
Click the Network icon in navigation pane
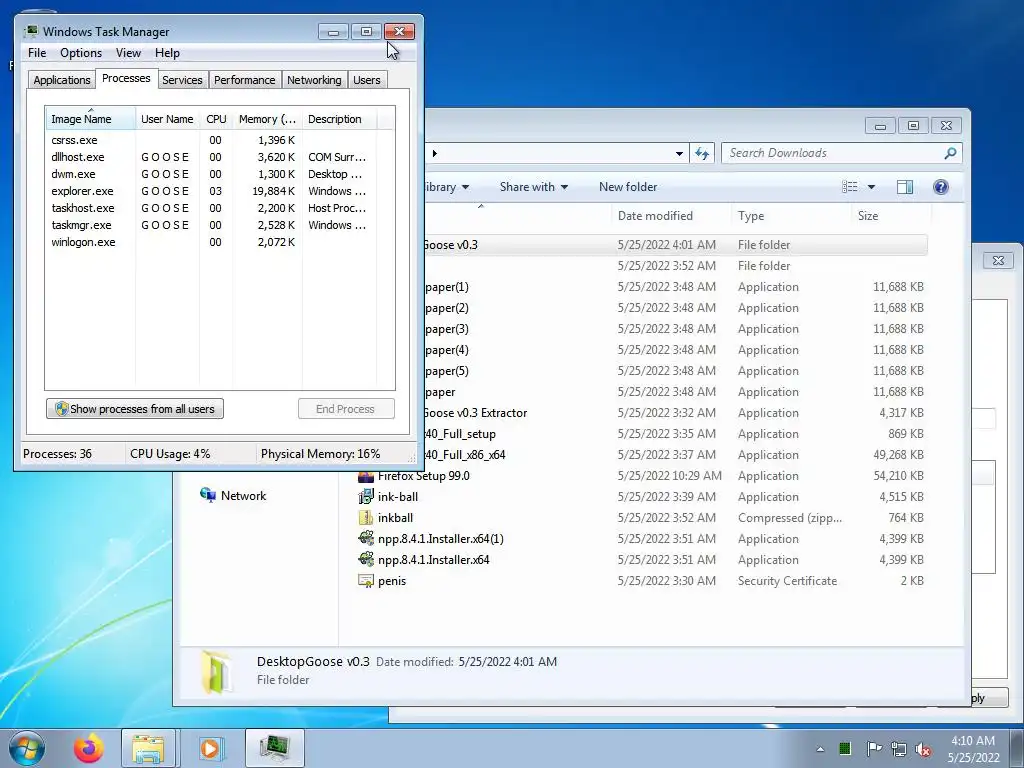(208, 495)
